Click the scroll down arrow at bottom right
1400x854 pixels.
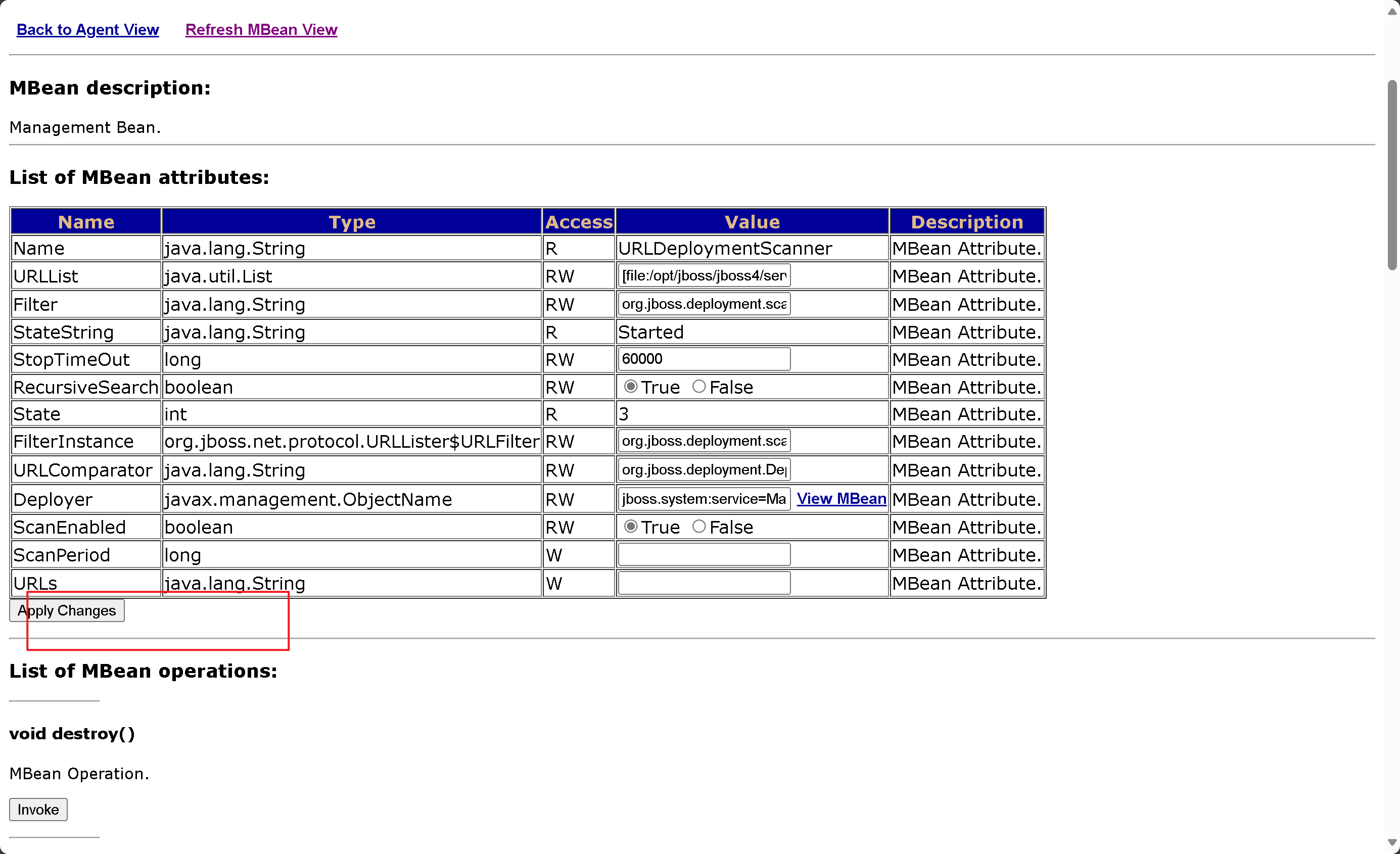click(1392, 843)
